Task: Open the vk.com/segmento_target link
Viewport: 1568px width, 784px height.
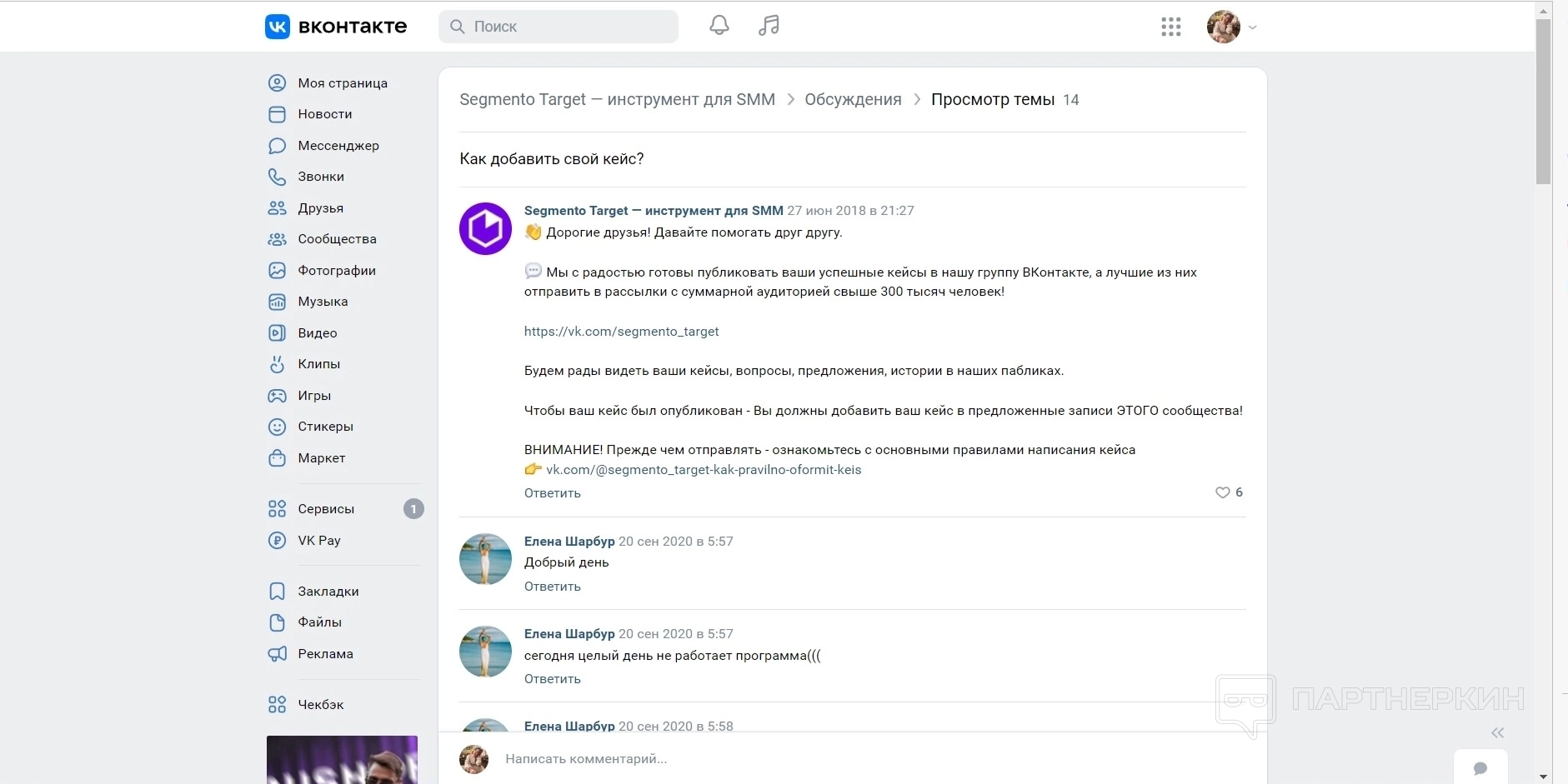Action: pyautogui.click(x=621, y=332)
